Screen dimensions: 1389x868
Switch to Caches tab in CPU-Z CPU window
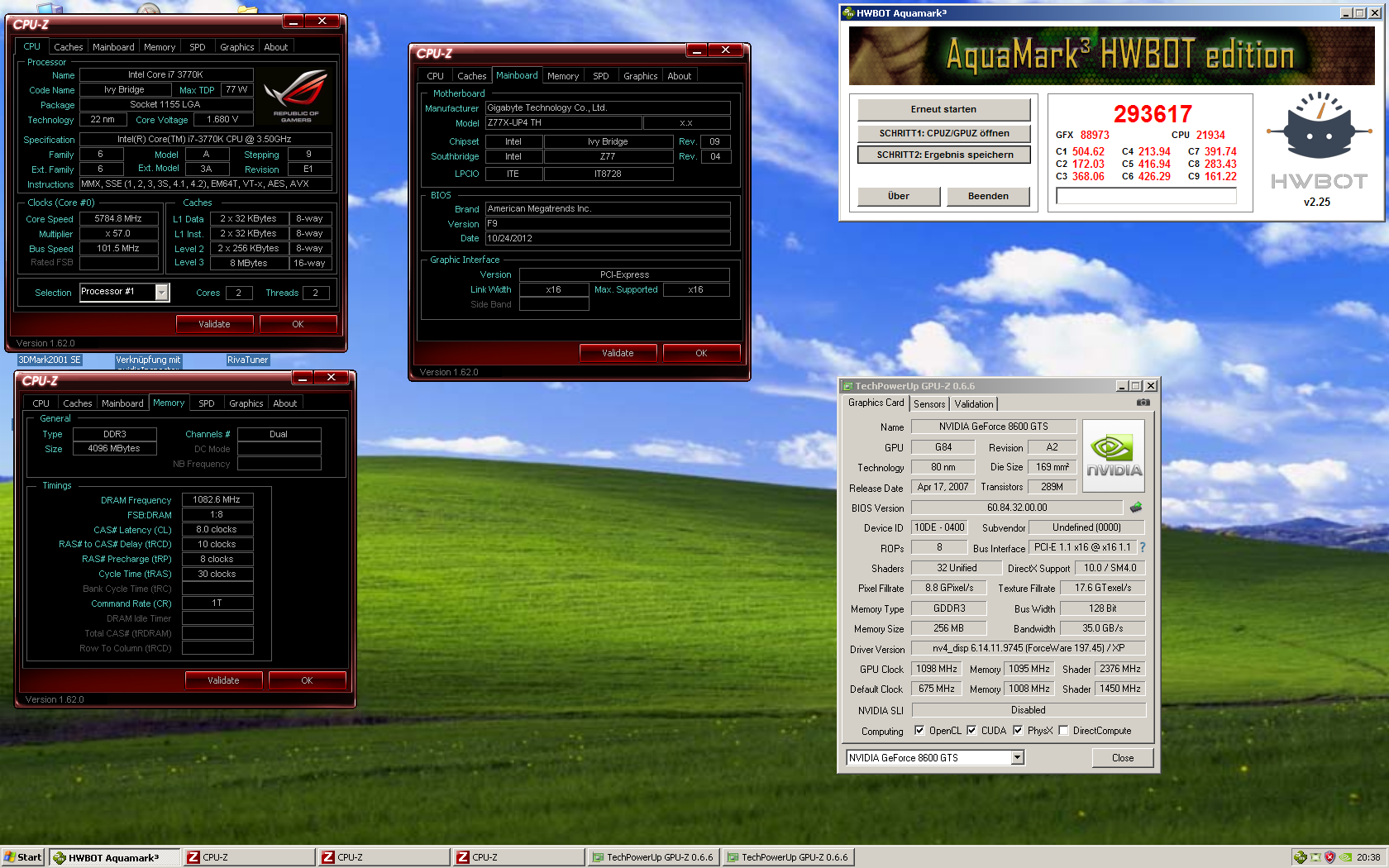(x=69, y=47)
